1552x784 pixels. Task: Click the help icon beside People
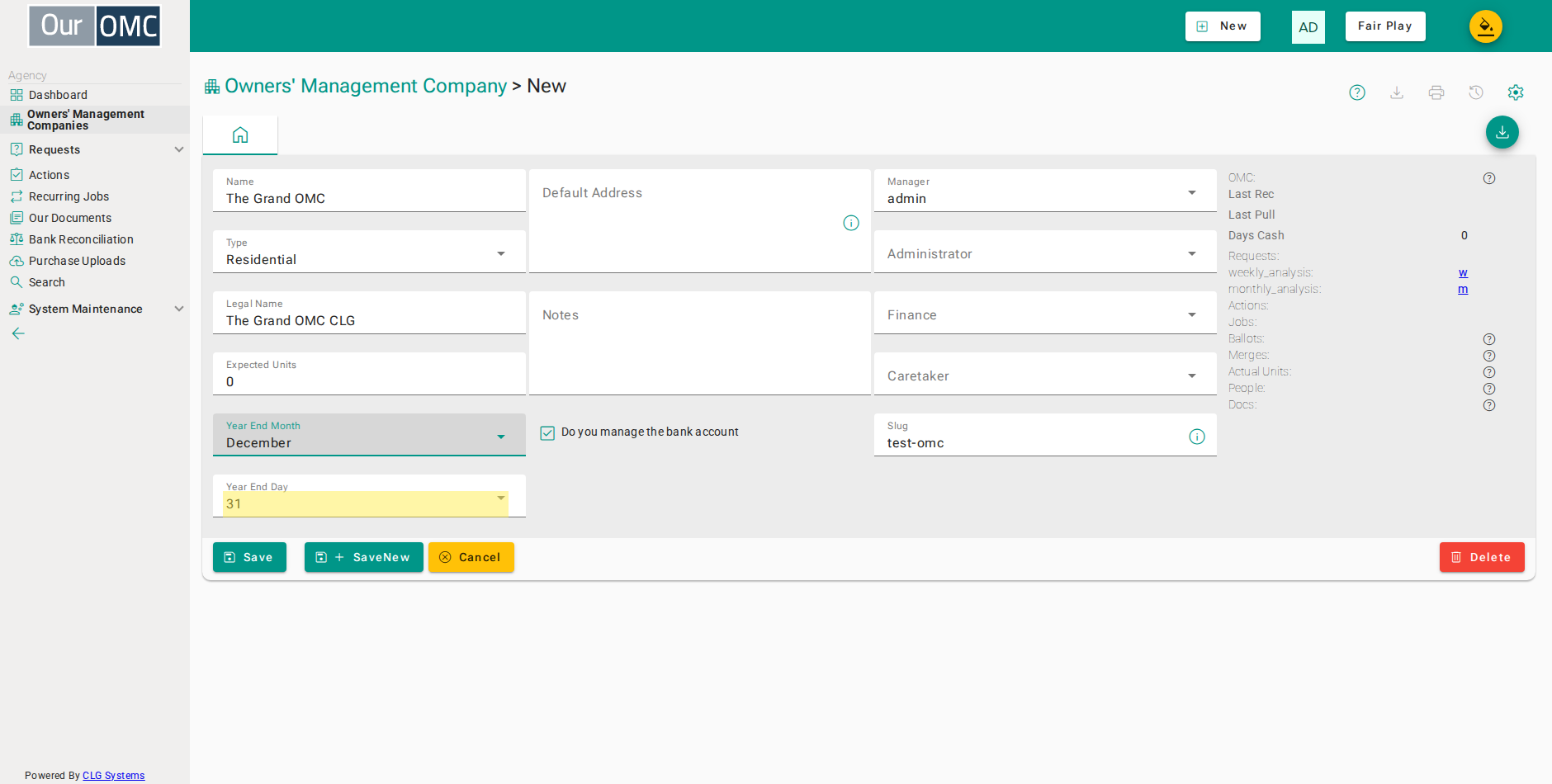1489,389
